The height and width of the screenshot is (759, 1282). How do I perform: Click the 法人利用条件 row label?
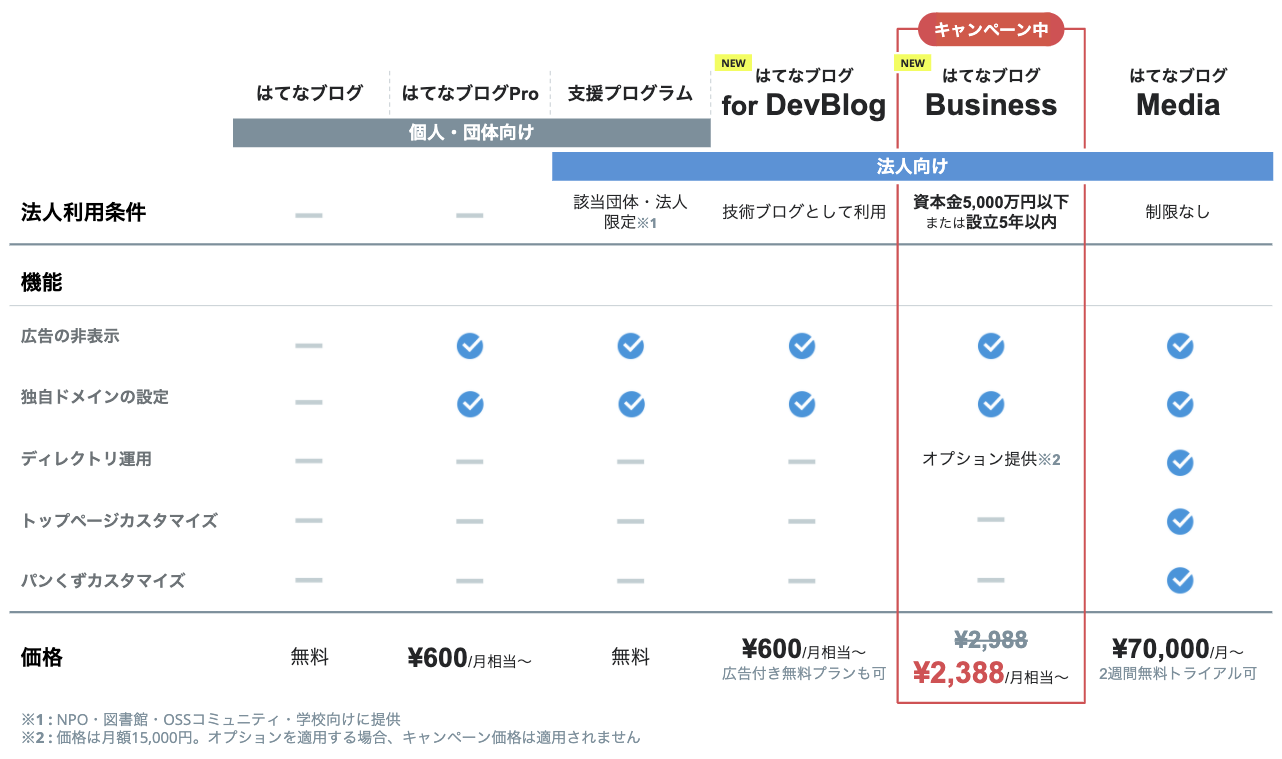(x=83, y=212)
